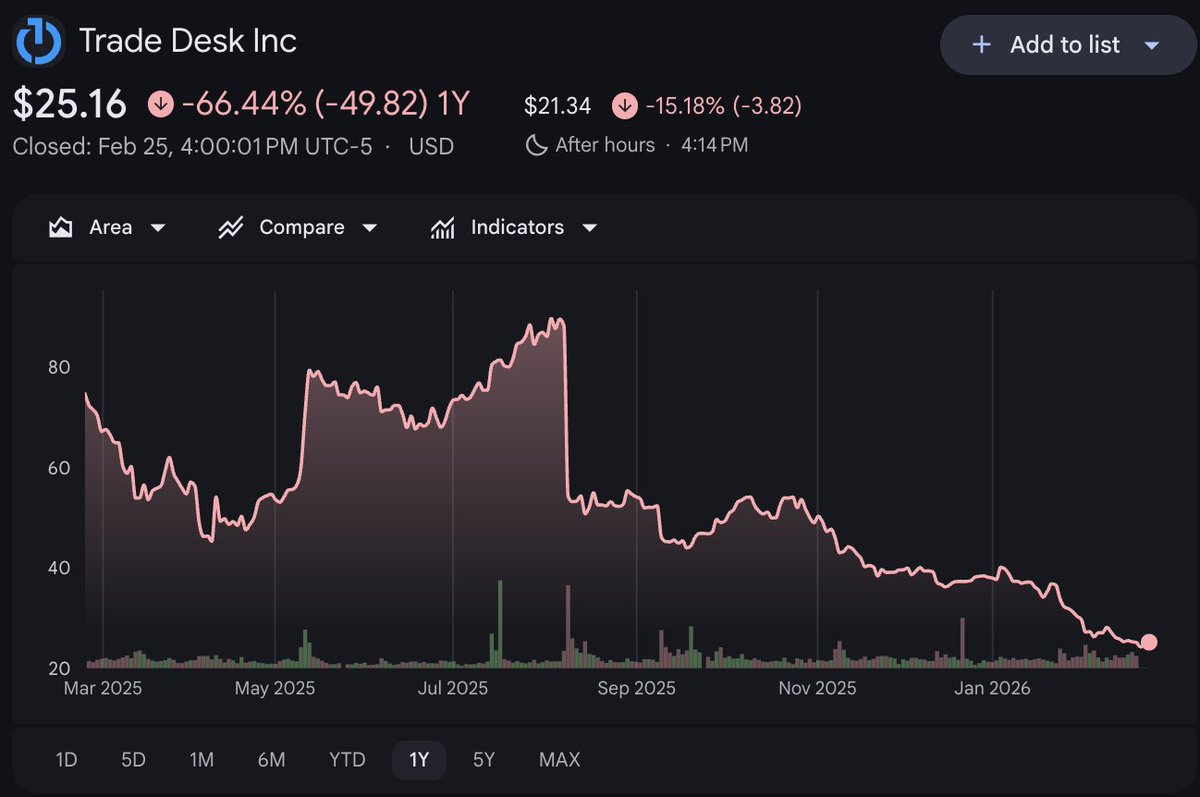Screen dimensions: 1200x797
Task: Click the Mar 2025 axis label
Action: tap(103, 688)
